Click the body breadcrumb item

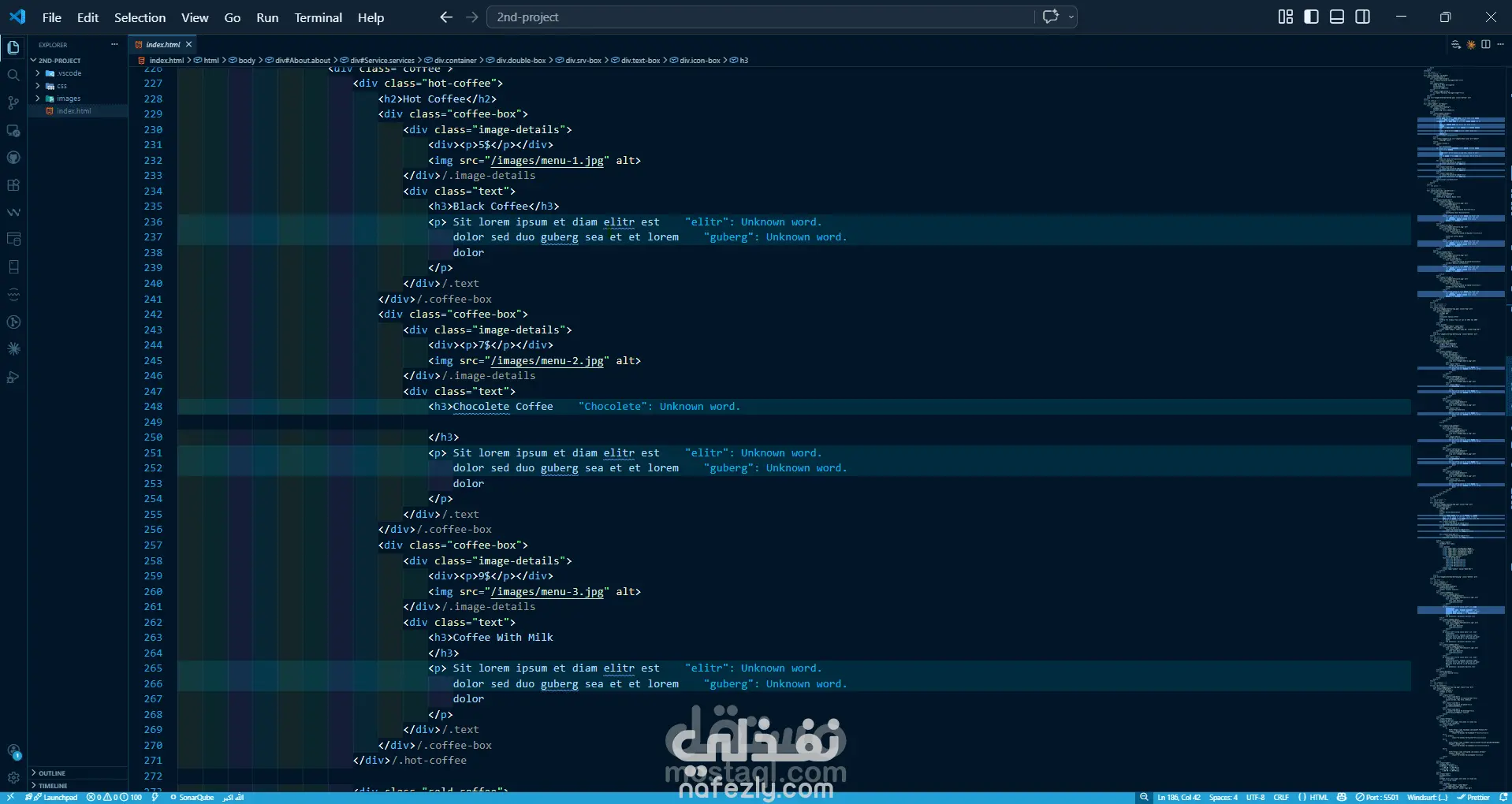(x=243, y=61)
